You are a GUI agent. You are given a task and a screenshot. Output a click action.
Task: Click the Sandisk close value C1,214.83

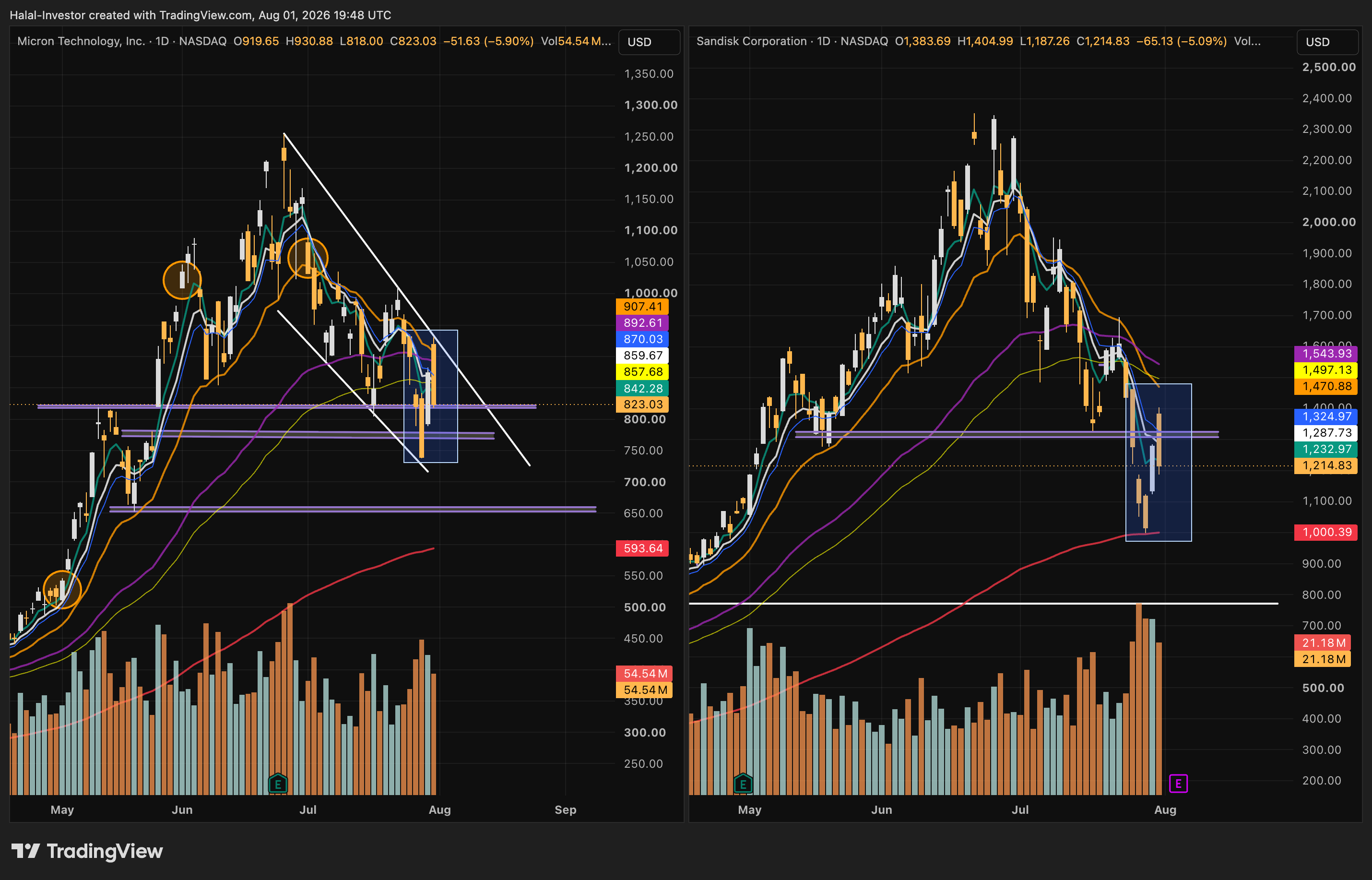coord(1103,41)
